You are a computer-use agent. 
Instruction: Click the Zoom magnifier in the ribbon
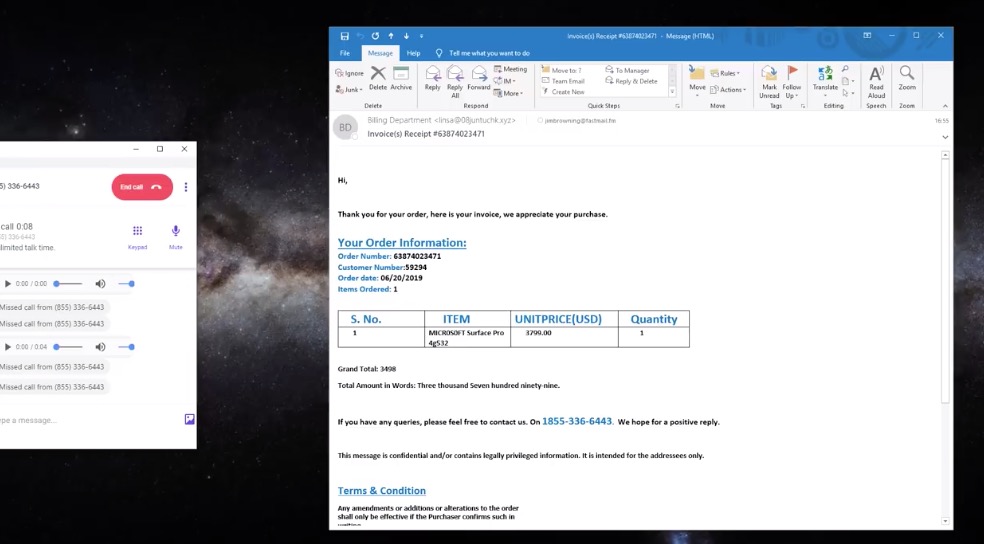(907, 78)
